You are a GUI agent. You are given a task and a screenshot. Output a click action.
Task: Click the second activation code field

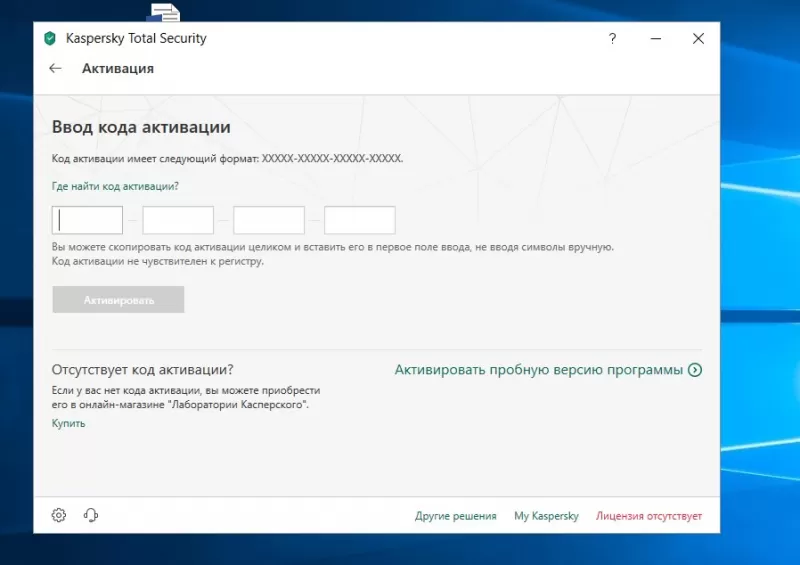tap(178, 220)
